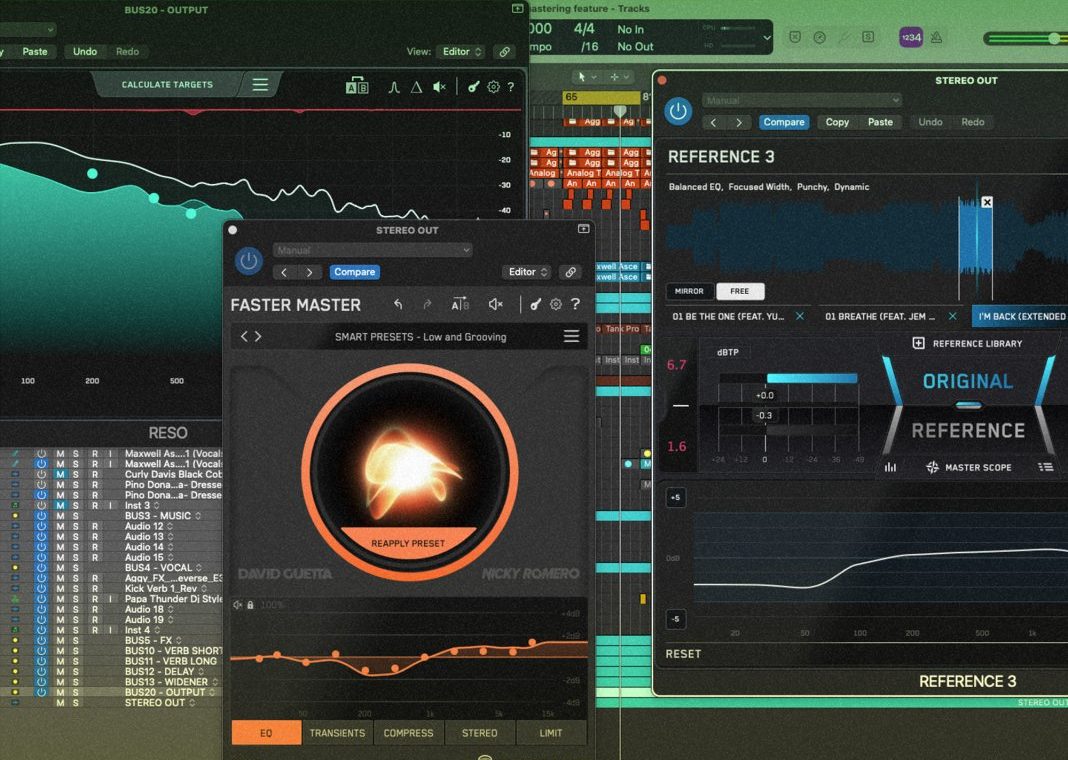Click the key license icon in RESO toolbar

point(473,86)
